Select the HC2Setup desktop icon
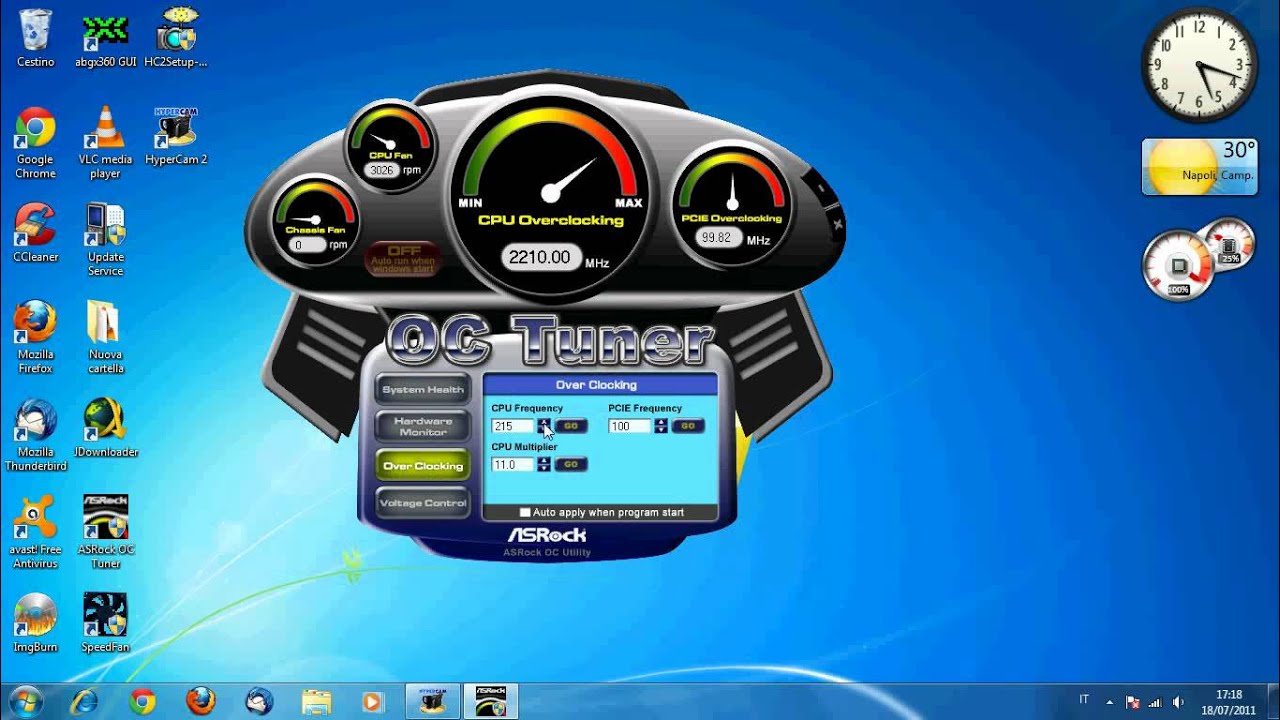1280x720 pixels. (x=175, y=38)
